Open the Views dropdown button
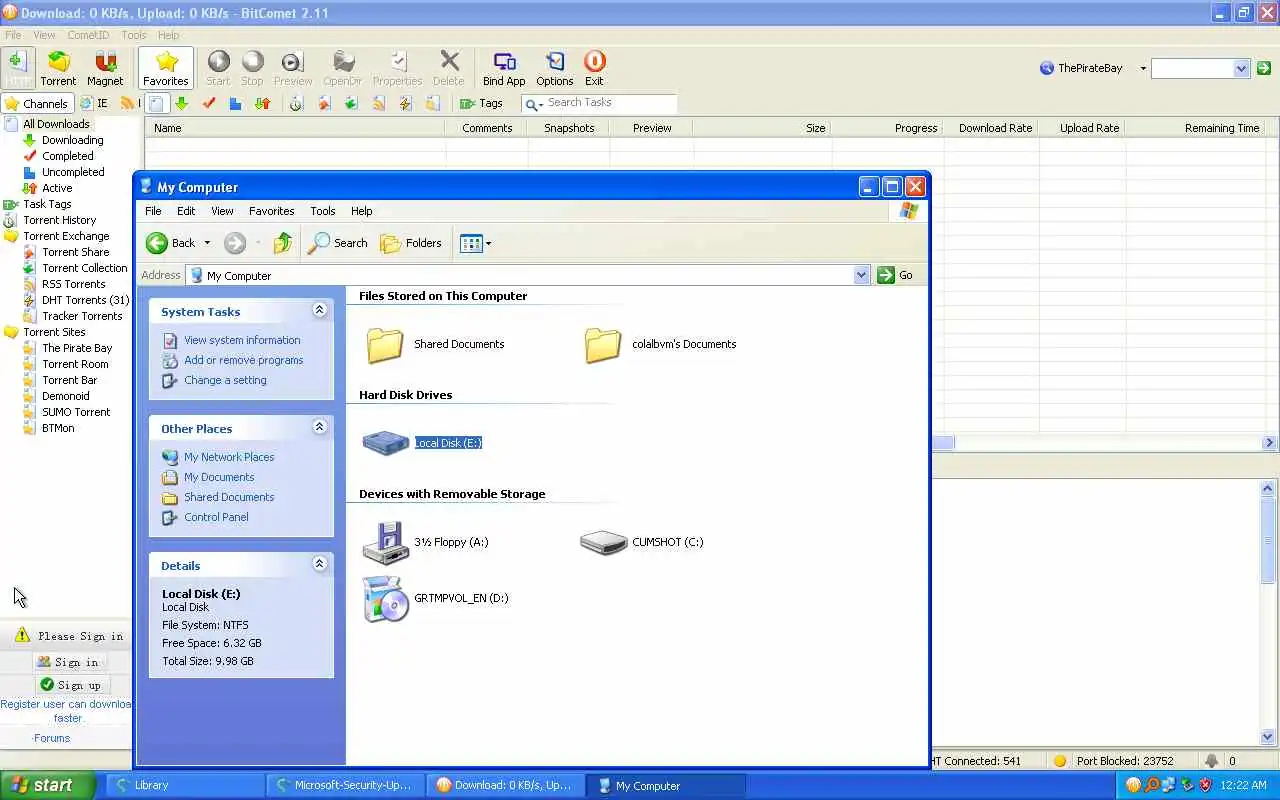1280x800 pixels. coord(475,243)
